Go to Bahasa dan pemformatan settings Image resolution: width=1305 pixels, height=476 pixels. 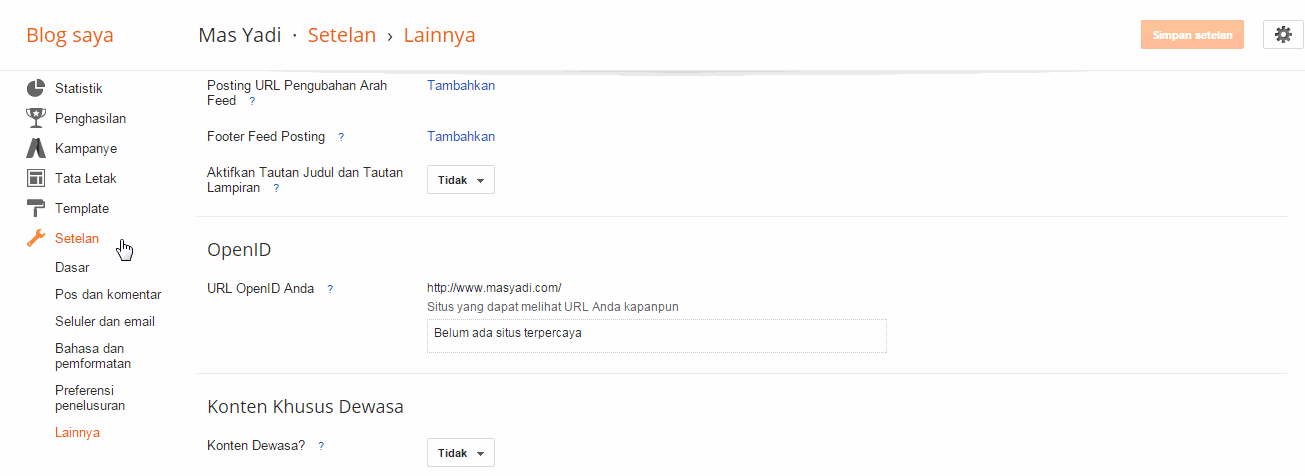tap(93, 356)
